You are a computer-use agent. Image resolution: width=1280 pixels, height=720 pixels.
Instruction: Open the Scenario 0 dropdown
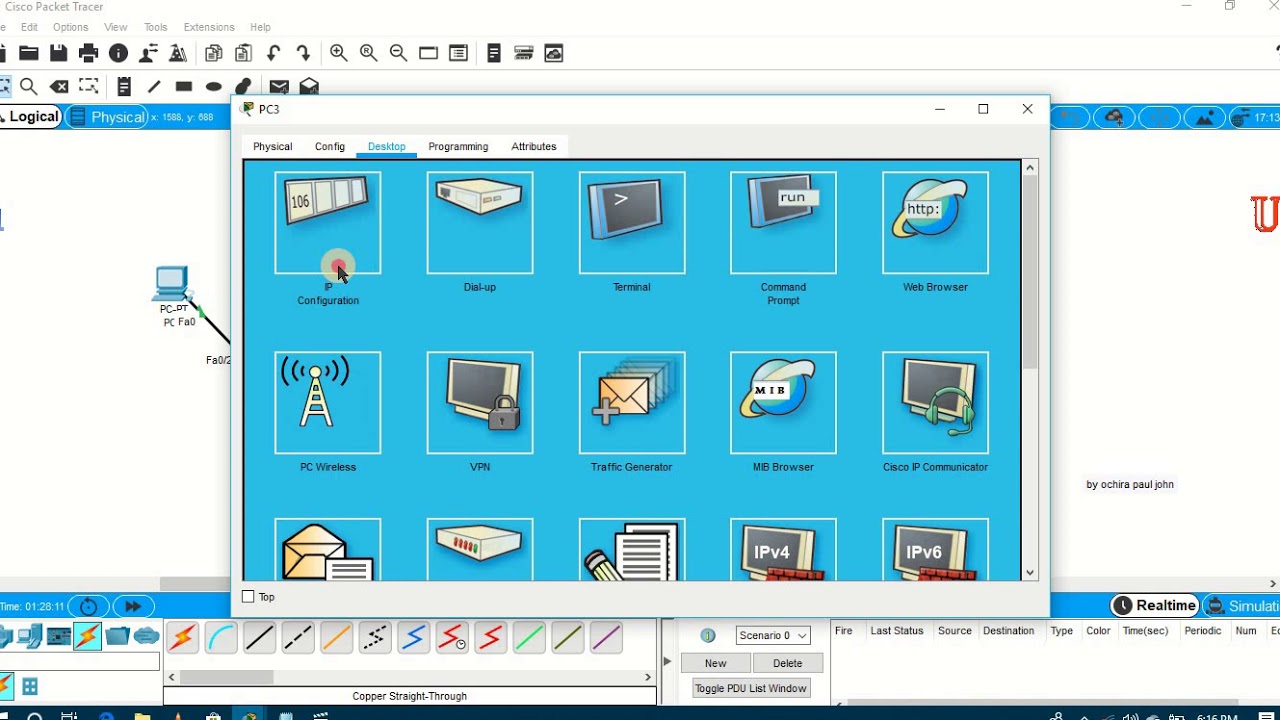point(773,635)
